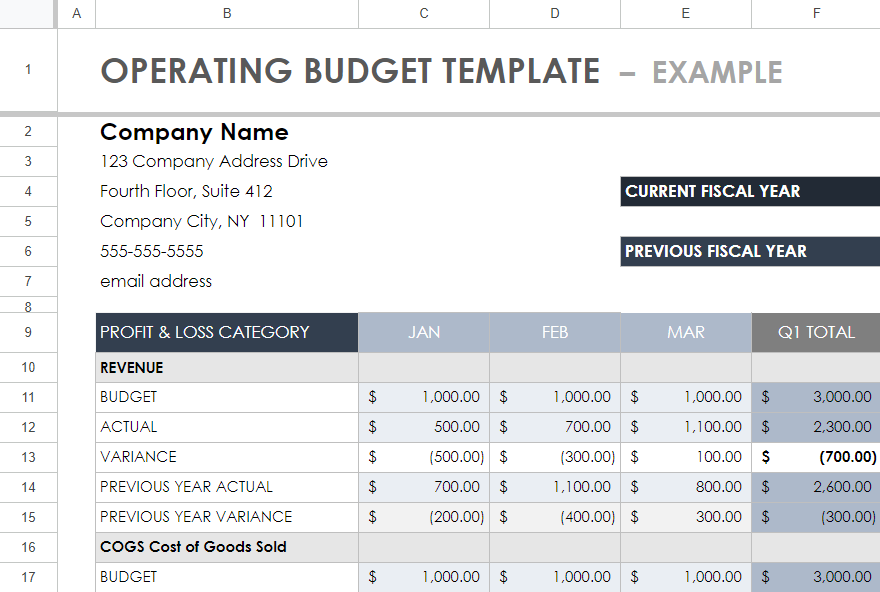Click March previous year actual 800.00
880x592 pixels.
(686, 487)
